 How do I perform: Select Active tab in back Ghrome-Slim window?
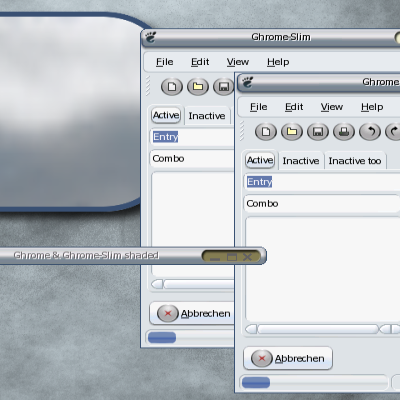166,115
